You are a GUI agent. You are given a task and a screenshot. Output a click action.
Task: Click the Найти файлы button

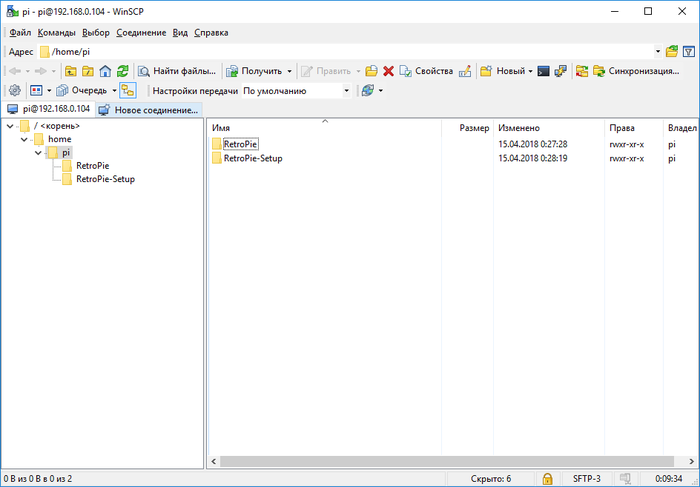pos(177,71)
